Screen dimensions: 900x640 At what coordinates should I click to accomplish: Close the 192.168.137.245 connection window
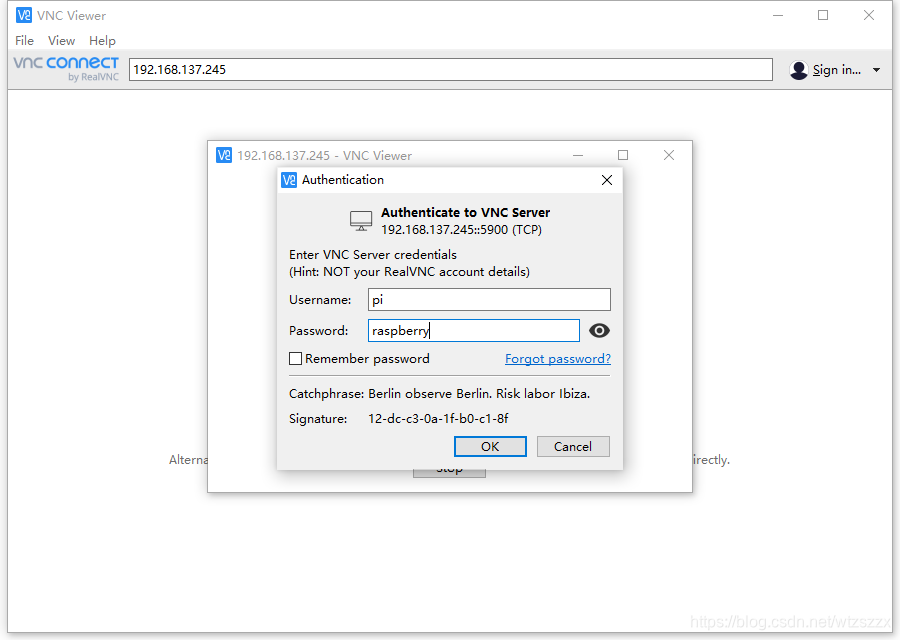[669, 155]
